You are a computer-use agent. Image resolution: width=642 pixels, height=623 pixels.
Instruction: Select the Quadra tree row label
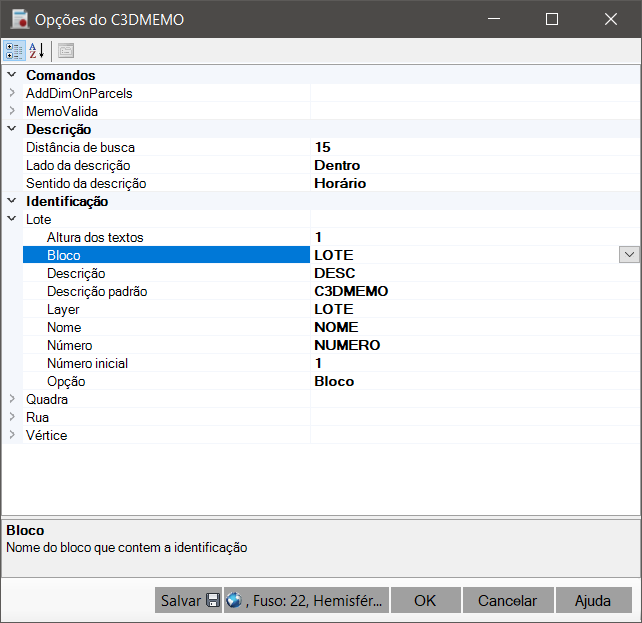(47, 400)
